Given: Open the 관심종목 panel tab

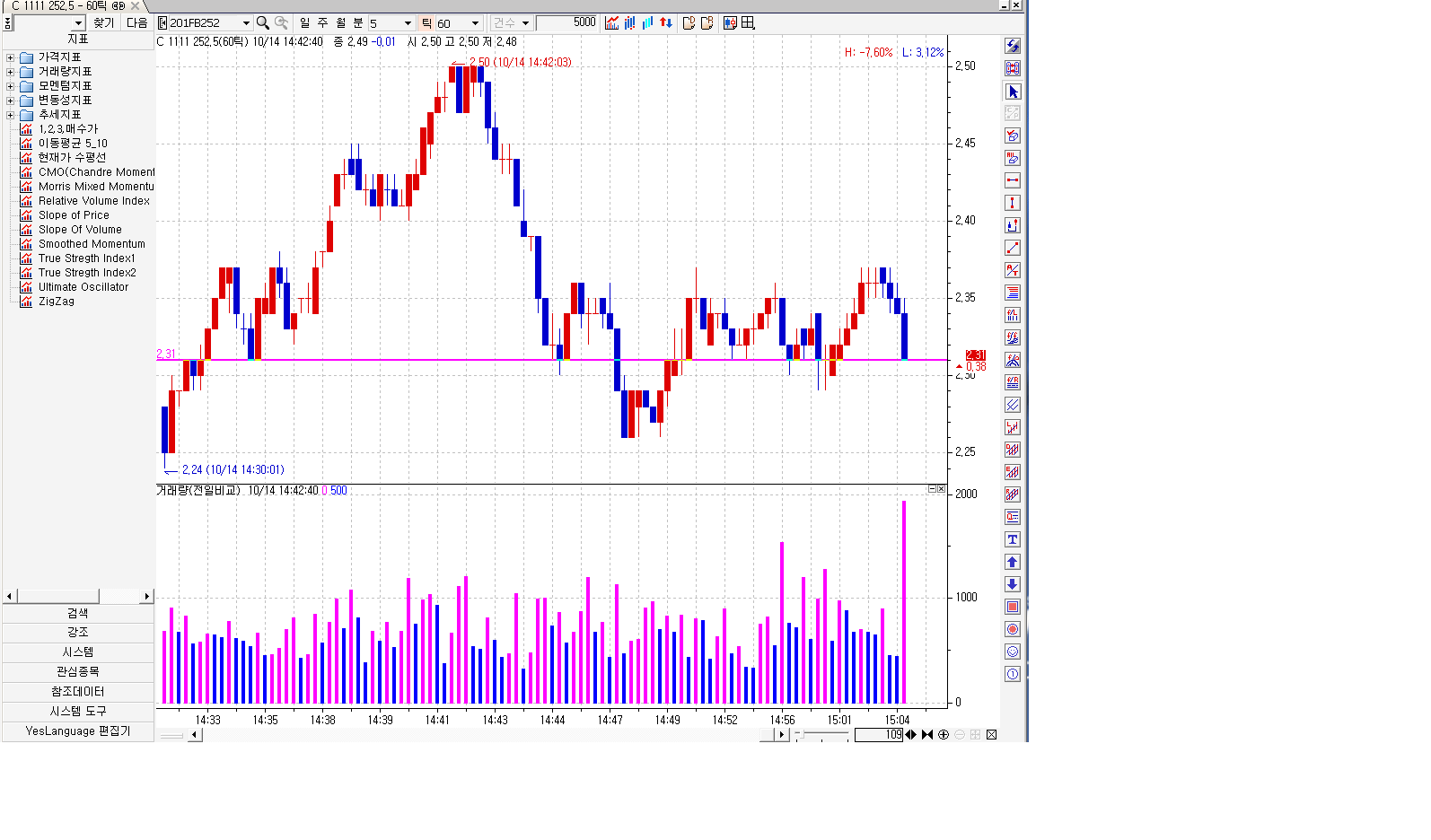Looking at the screenshot, I should (x=78, y=672).
